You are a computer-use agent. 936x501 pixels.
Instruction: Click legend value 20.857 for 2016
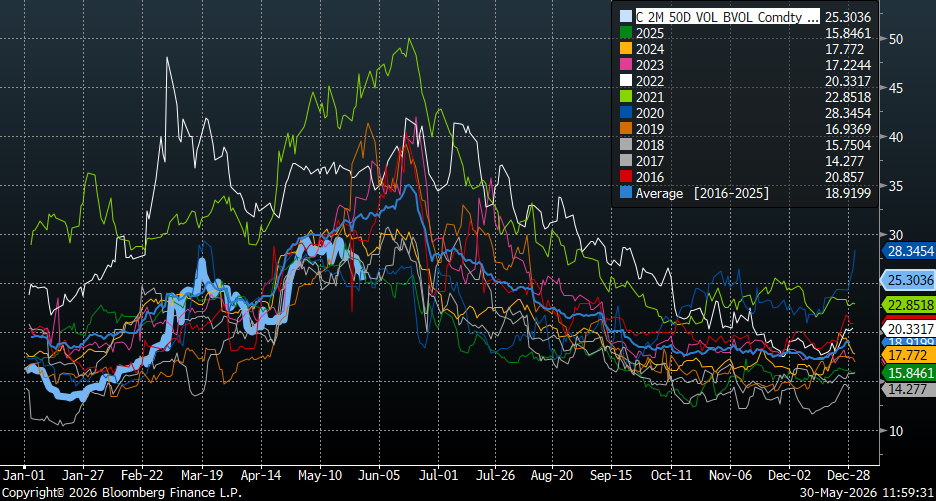(x=843, y=177)
